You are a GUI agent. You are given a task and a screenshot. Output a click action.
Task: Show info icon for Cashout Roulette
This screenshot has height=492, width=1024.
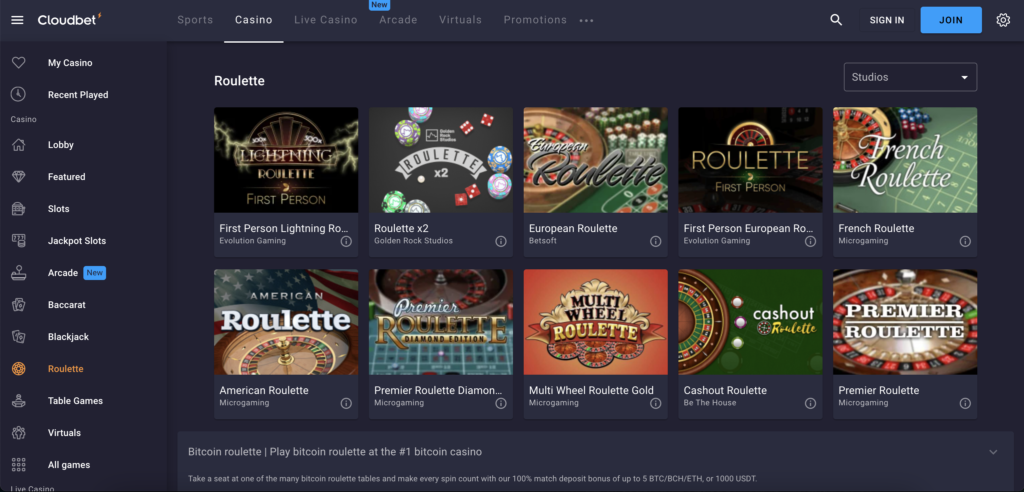pos(810,403)
